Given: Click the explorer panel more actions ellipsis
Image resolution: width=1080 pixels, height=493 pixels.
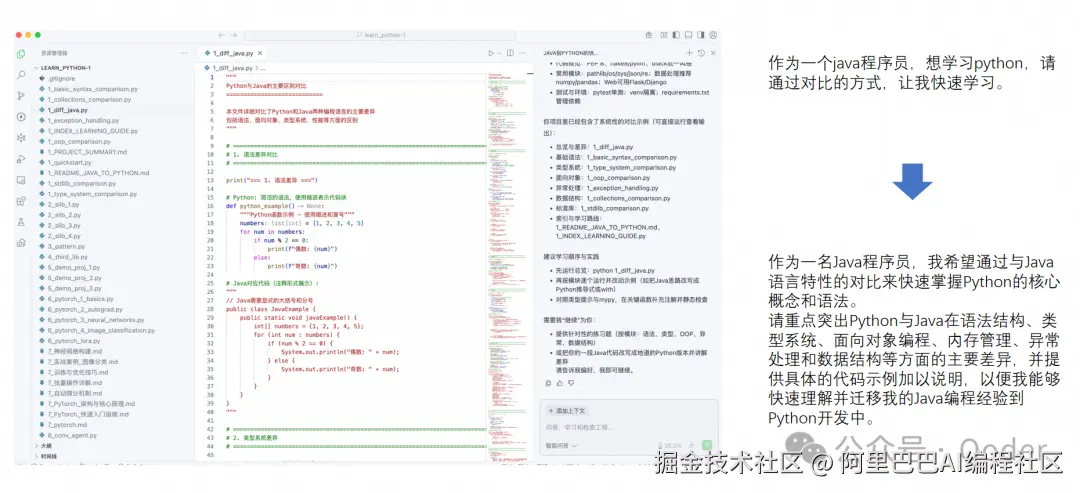Looking at the screenshot, I should [x=184, y=53].
